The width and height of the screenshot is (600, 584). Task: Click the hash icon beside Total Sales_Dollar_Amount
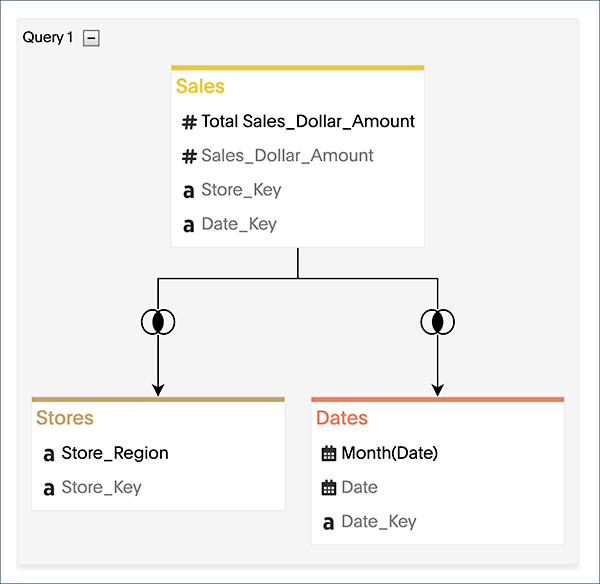coord(189,122)
